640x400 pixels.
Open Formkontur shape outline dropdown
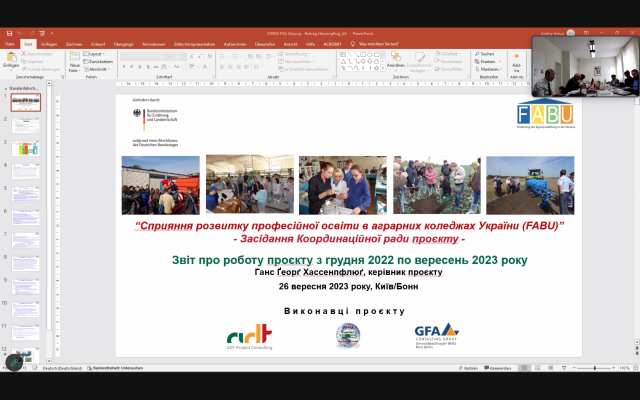point(449,61)
